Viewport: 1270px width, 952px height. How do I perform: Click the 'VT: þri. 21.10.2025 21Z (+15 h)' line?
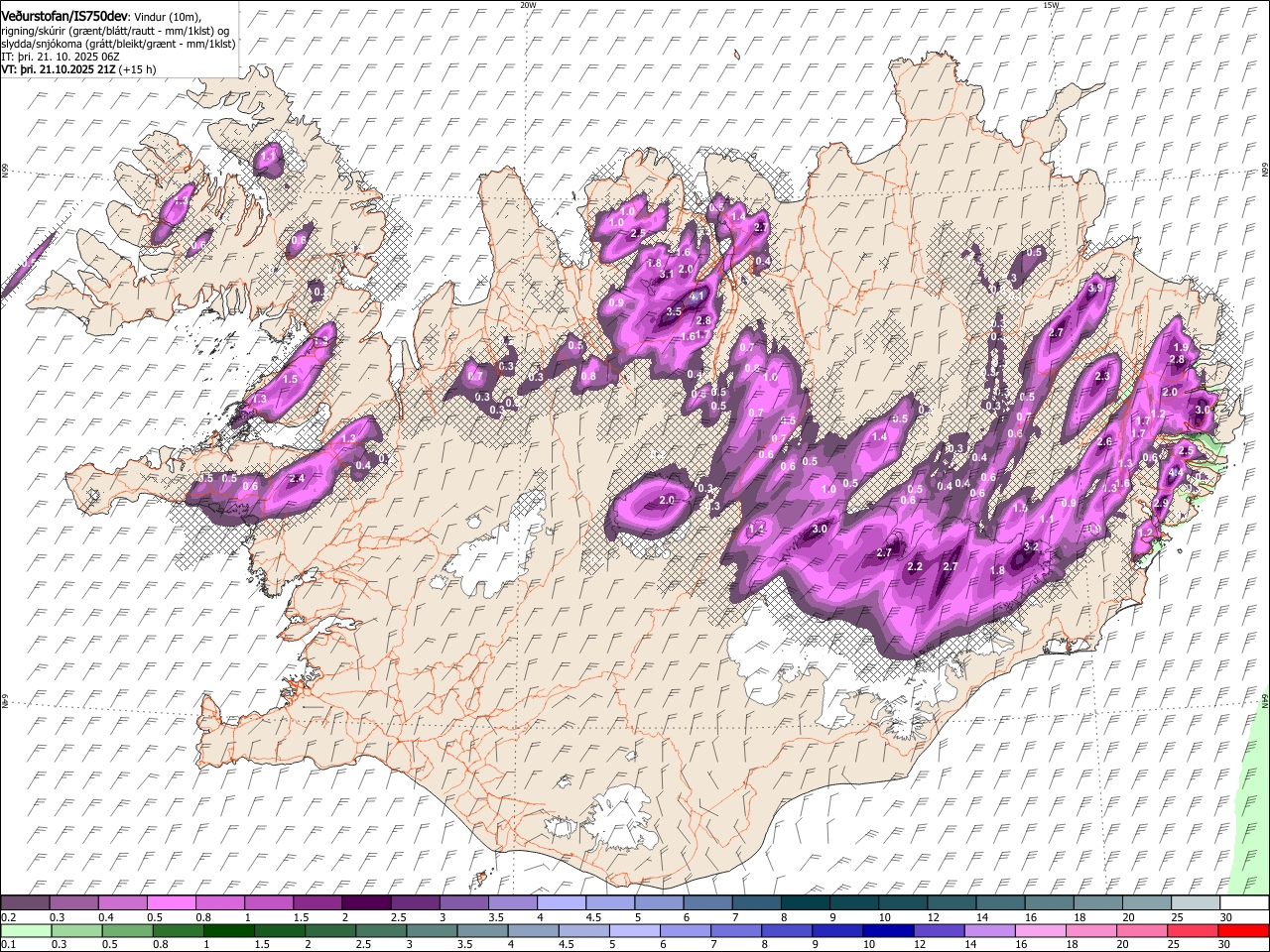(79, 69)
